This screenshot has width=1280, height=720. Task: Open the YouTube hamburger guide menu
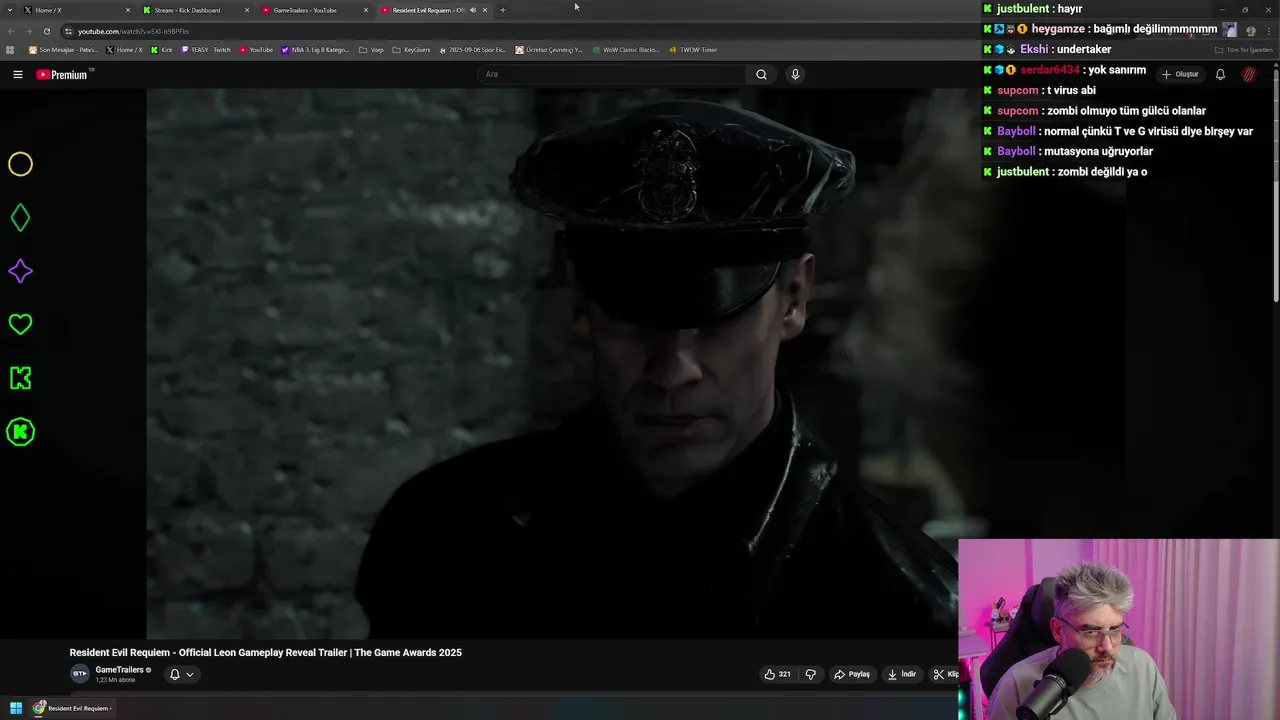point(17,74)
